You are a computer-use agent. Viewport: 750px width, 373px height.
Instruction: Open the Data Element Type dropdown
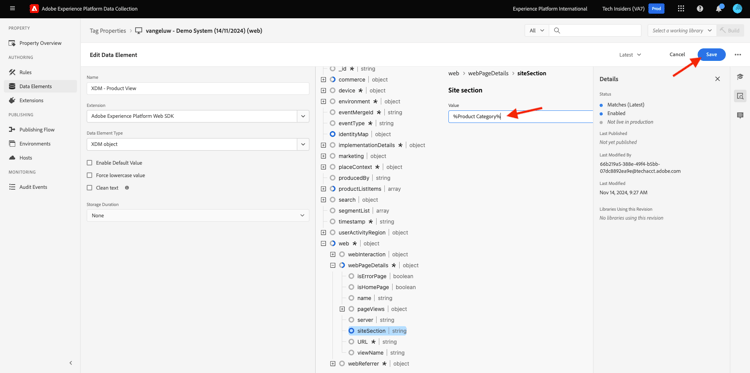tap(198, 144)
